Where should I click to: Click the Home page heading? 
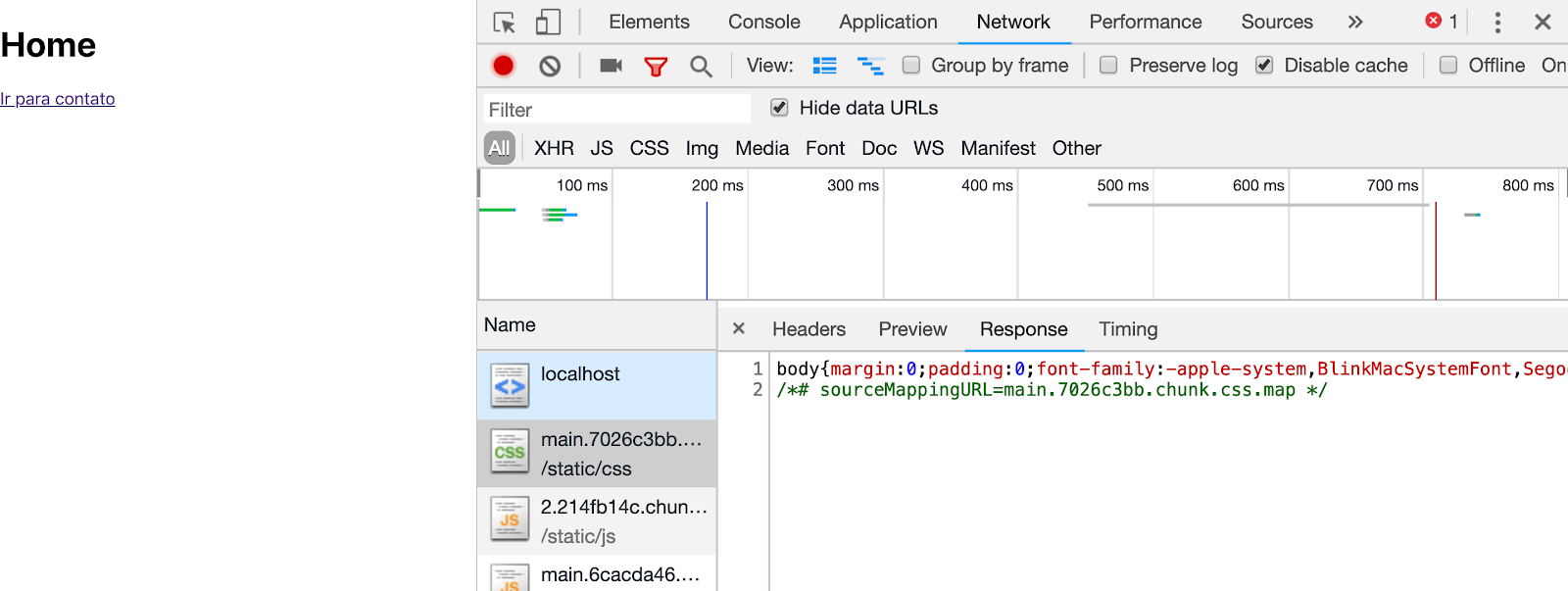(x=48, y=45)
